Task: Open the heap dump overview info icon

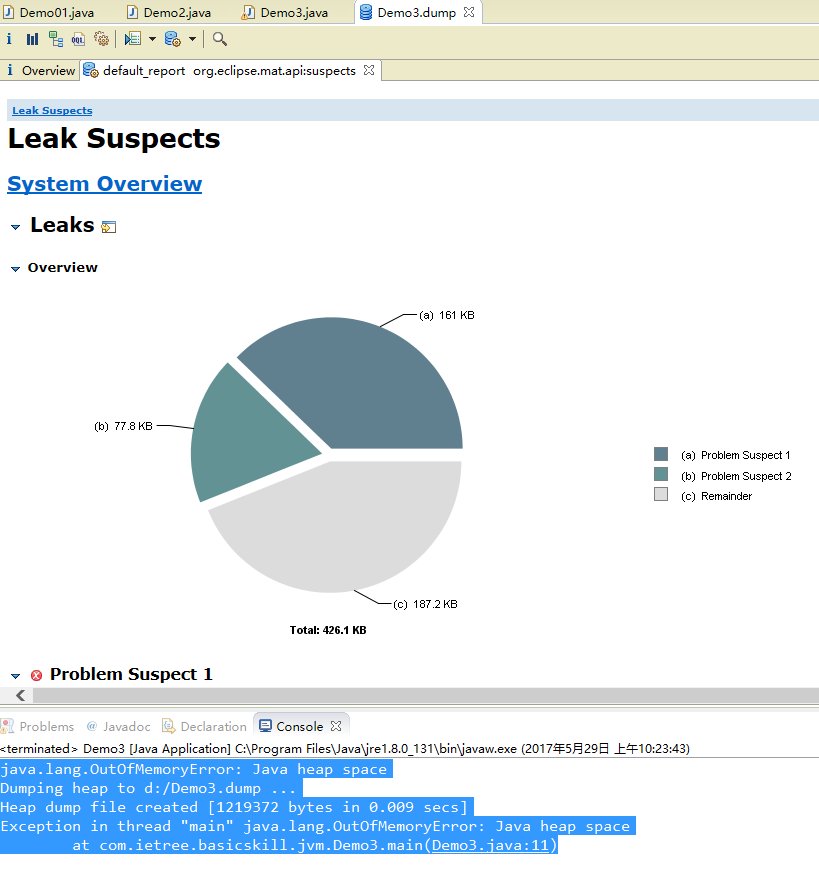Action: [10, 39]
